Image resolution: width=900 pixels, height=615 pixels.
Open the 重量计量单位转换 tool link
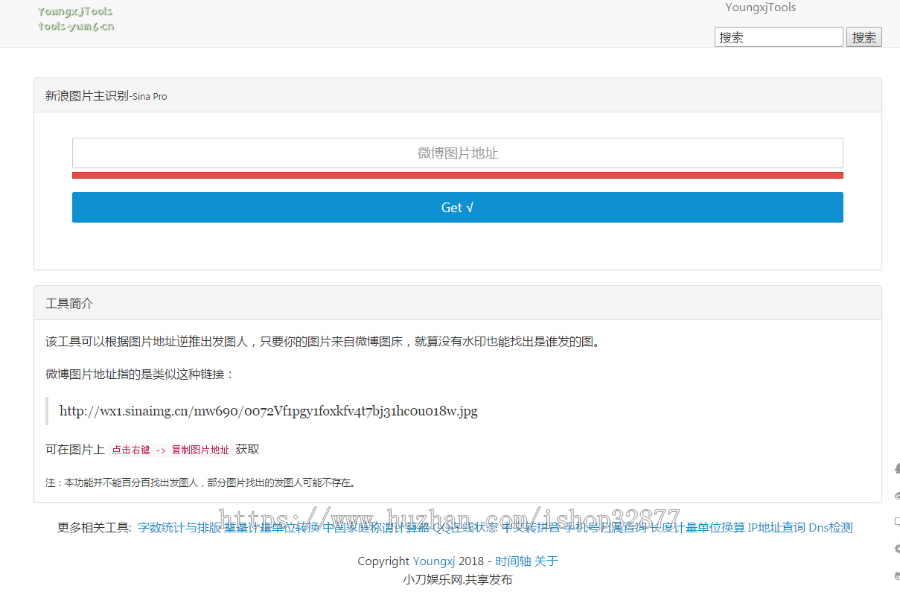pyautogui.click(x=271, y=527)
